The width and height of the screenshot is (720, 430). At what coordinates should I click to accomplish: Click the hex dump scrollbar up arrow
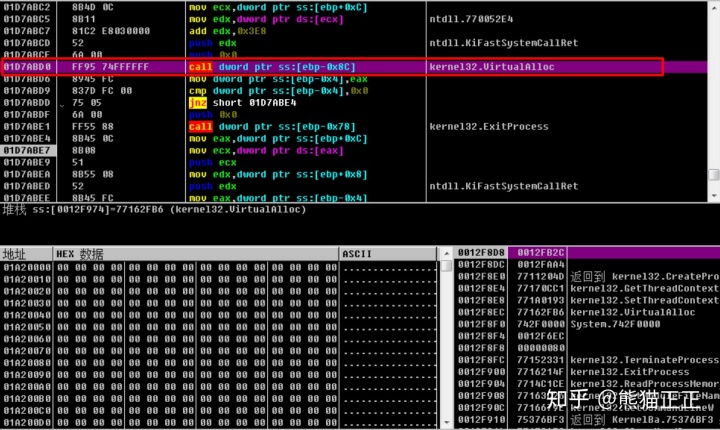(x=446, y=254)
